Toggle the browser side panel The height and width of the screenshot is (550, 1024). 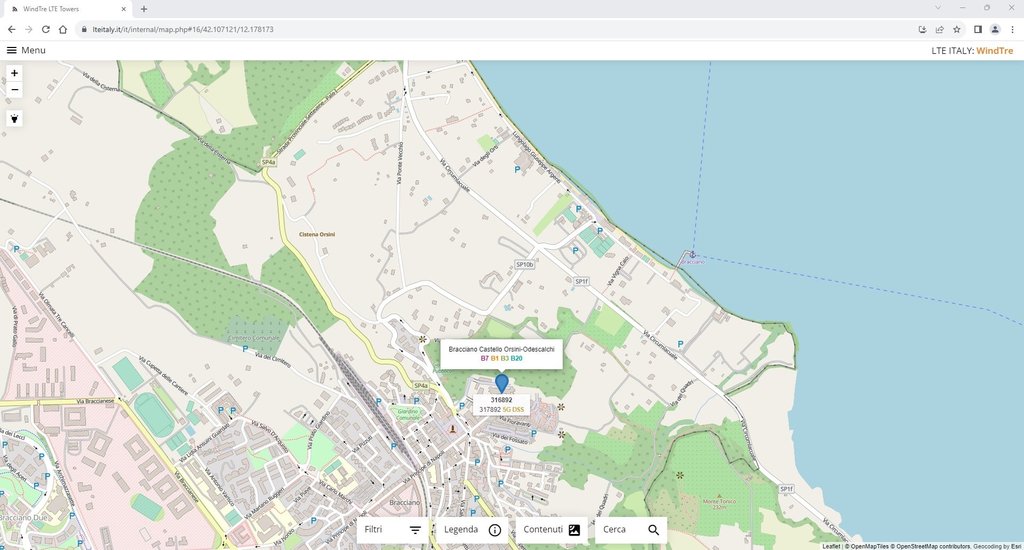click(977, 29)
